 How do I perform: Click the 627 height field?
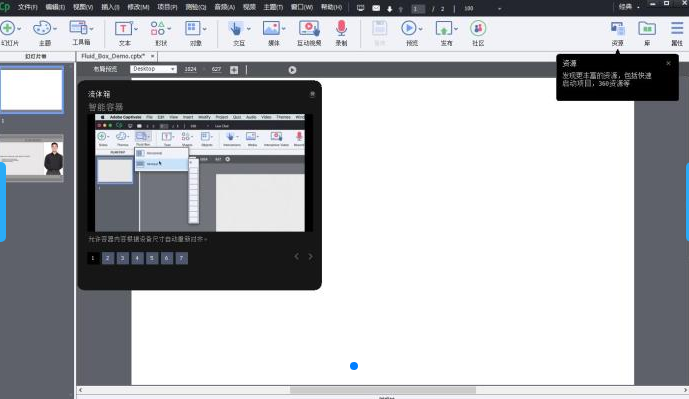(216, 69)
